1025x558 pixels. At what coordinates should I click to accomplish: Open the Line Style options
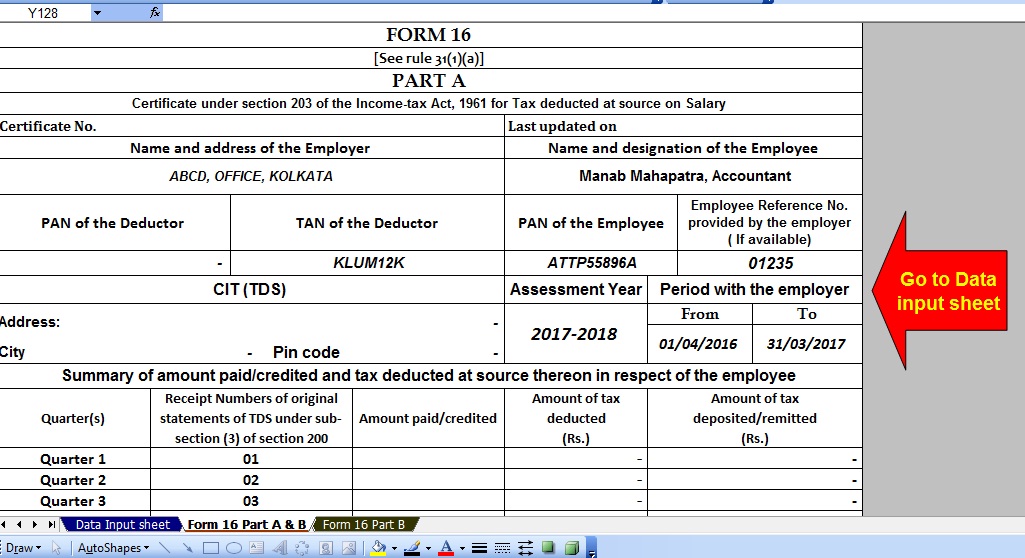(479, 548)
